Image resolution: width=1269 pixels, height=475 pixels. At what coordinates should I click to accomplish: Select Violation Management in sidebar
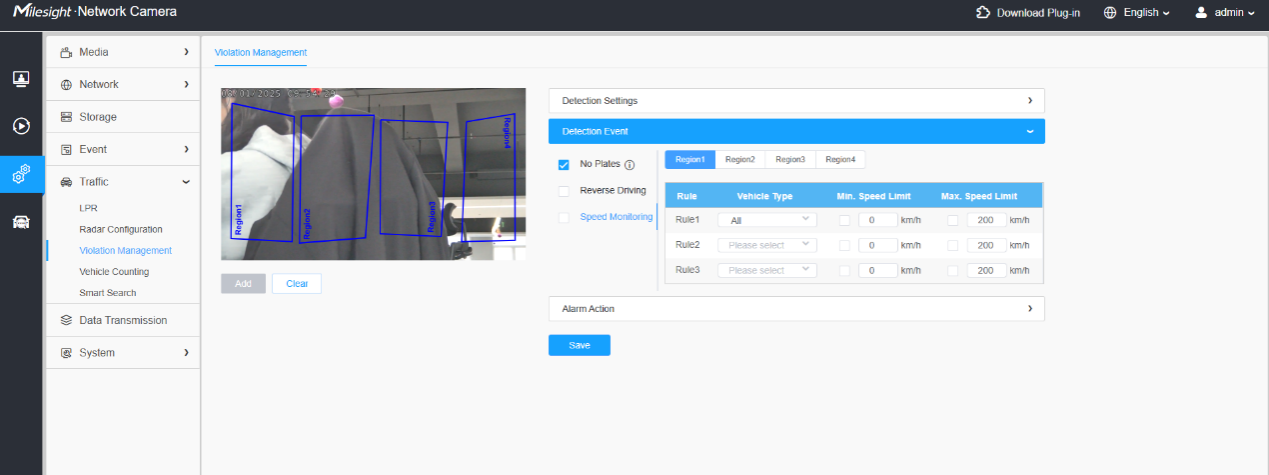pyautogui.click(x=125, y=250)
